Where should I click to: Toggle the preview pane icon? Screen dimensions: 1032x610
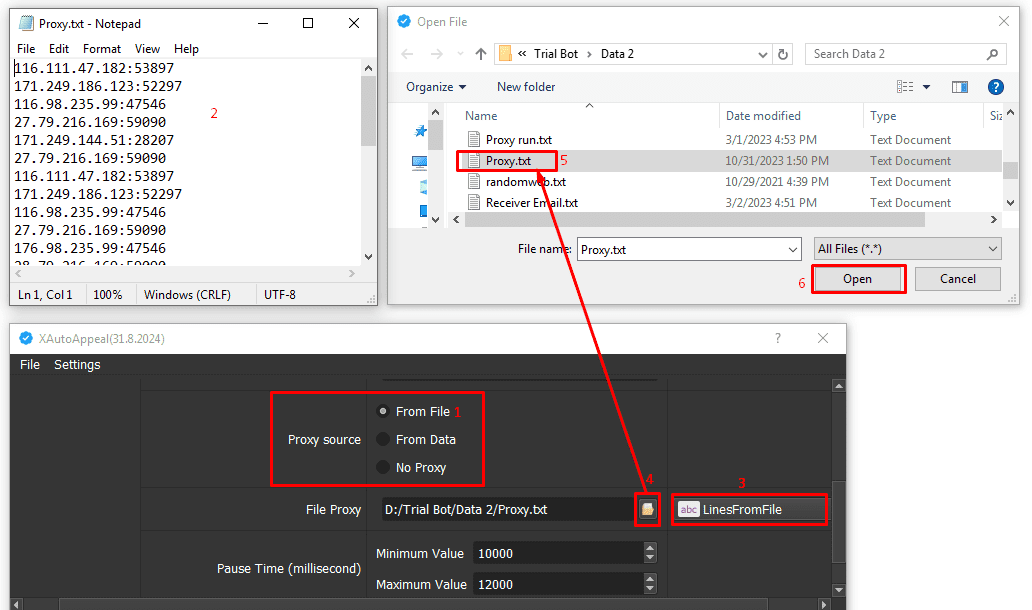[x=960, y=87]
